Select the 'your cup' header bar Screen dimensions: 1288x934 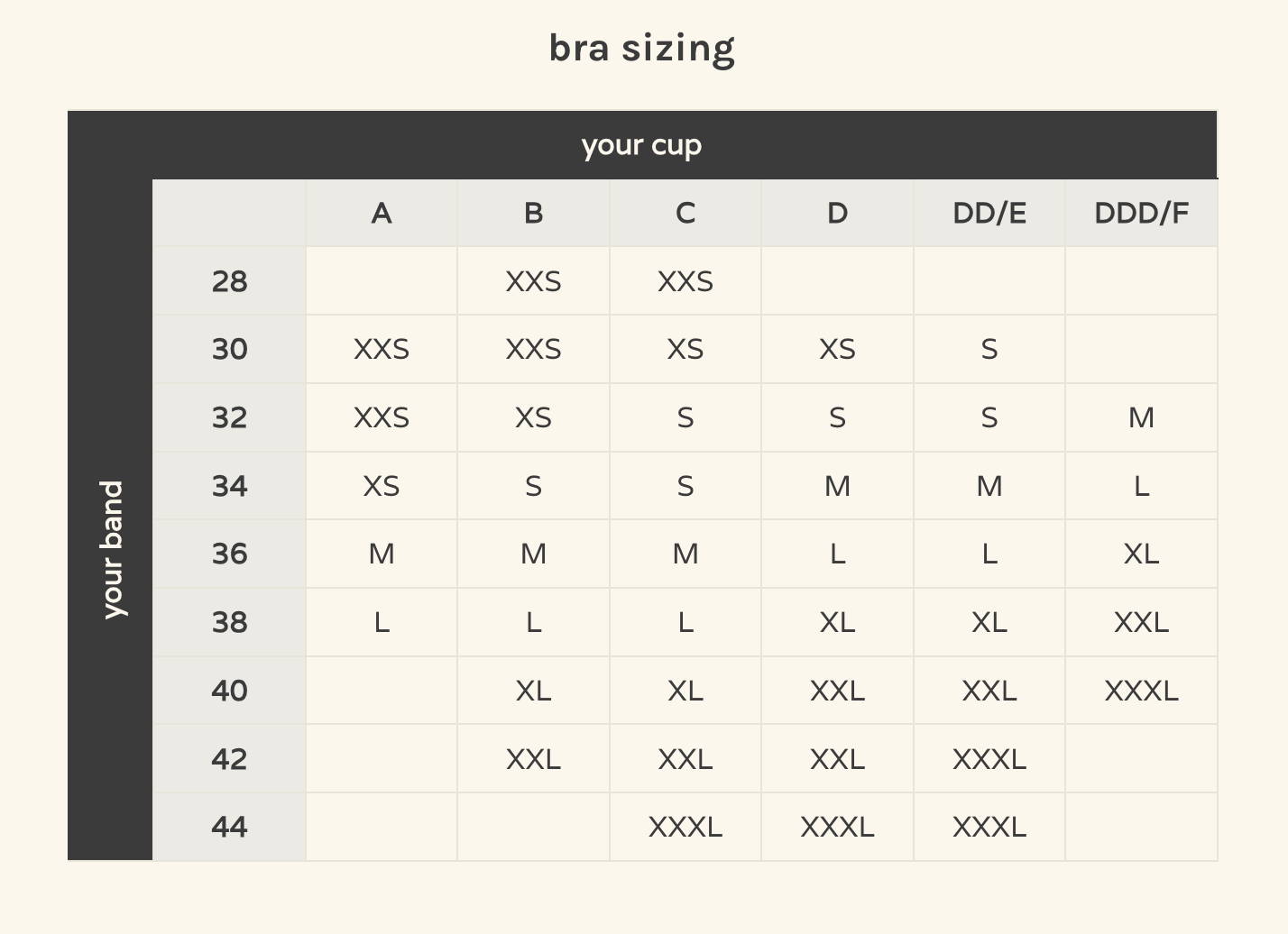(641, 145)
